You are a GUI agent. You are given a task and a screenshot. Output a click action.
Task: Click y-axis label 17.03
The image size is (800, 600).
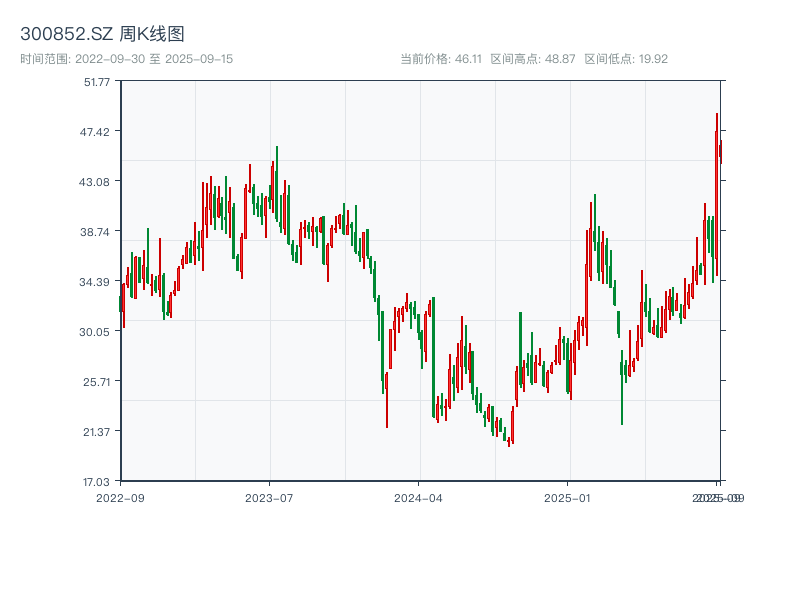96,482
